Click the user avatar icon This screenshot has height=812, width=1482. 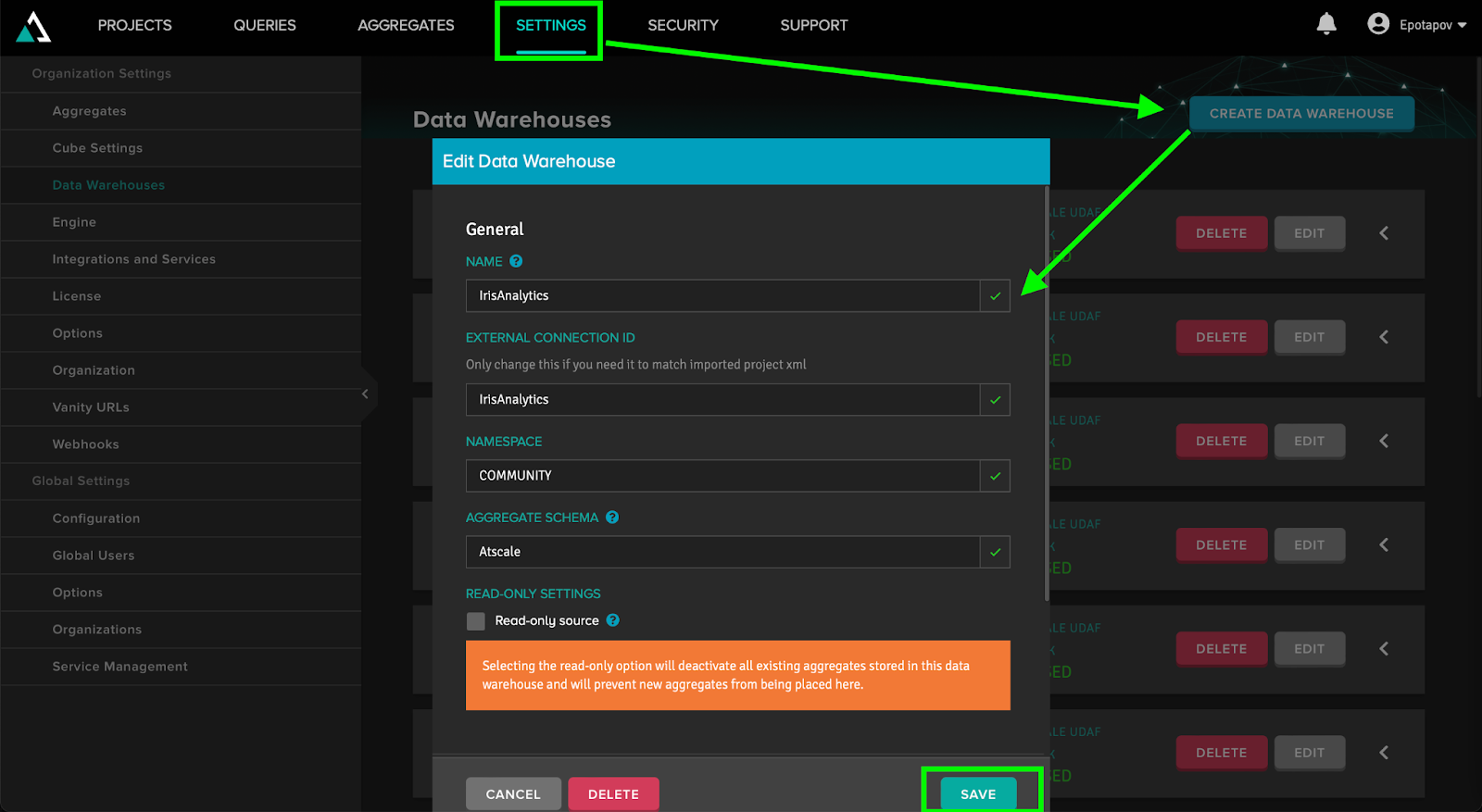click(1378, 24)
